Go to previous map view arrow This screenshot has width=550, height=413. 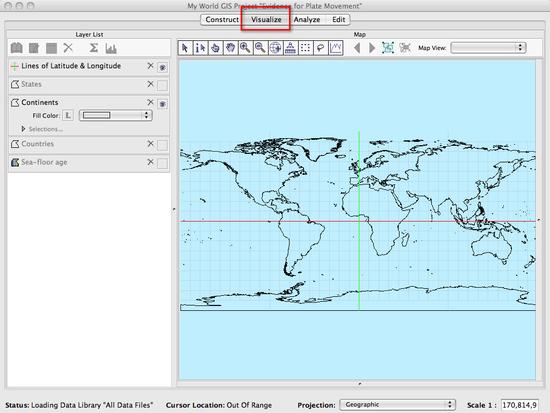[357, 48]
